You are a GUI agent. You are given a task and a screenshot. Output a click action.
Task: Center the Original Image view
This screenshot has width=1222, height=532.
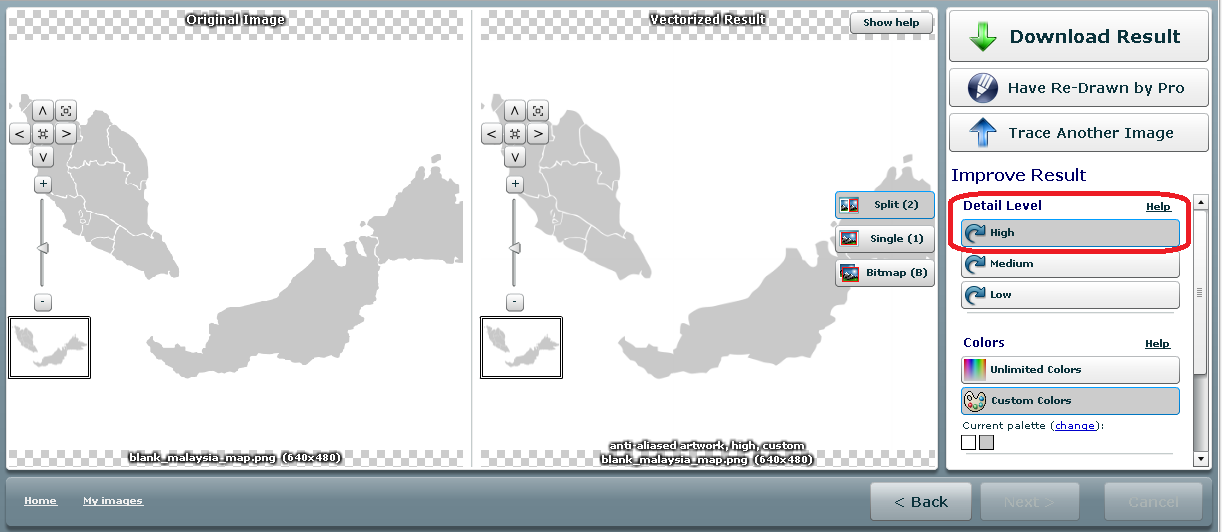tap(43, 133)
